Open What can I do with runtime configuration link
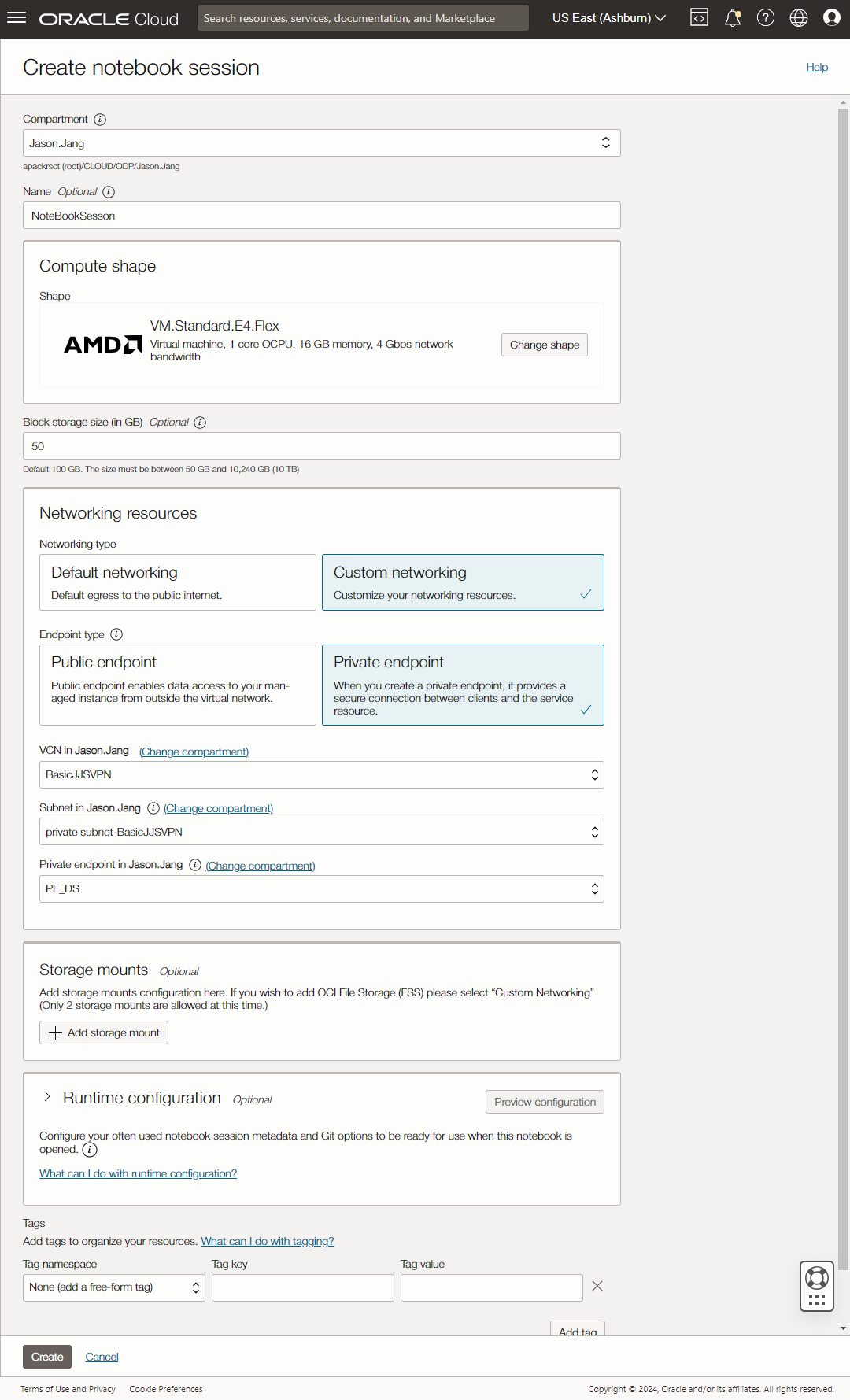 138,1173
